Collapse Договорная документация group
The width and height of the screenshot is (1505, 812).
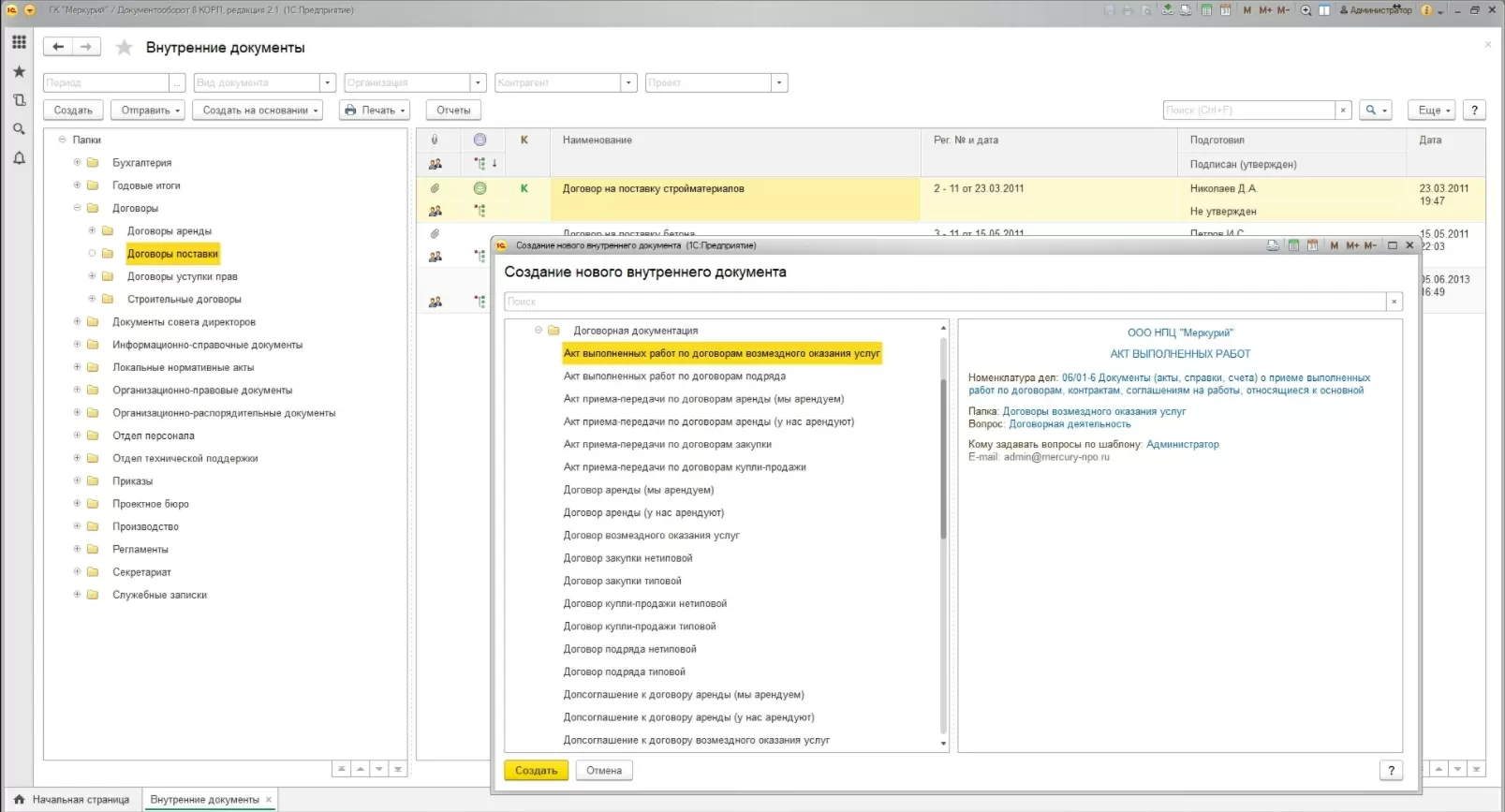[x=539, y=331]
